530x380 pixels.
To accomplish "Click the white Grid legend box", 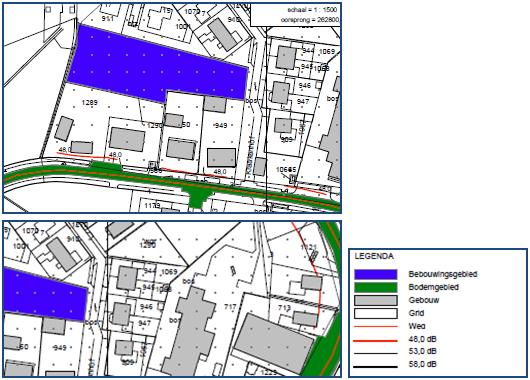I will click(x=376, y=313).
